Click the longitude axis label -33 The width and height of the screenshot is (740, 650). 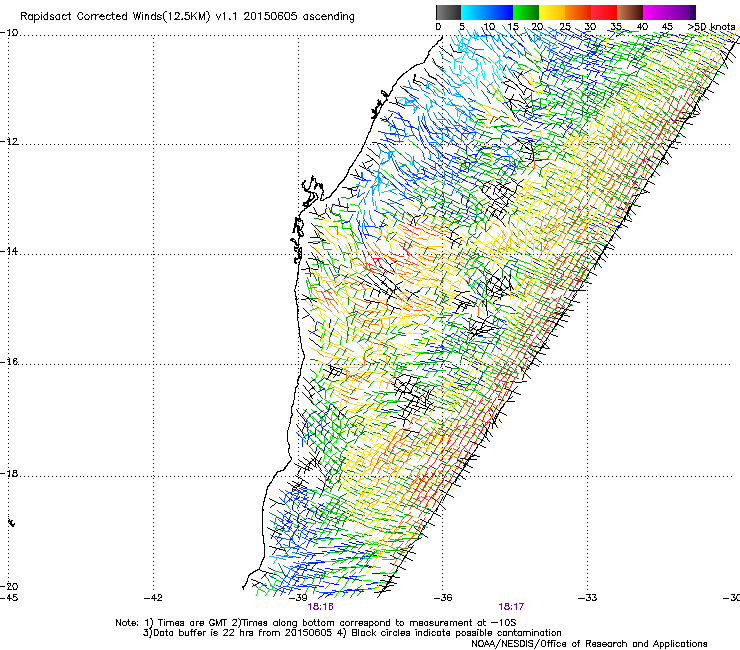588,598
